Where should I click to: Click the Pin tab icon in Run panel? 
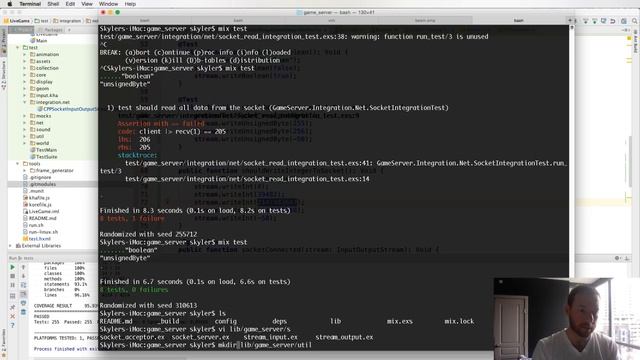click(12, 307)
